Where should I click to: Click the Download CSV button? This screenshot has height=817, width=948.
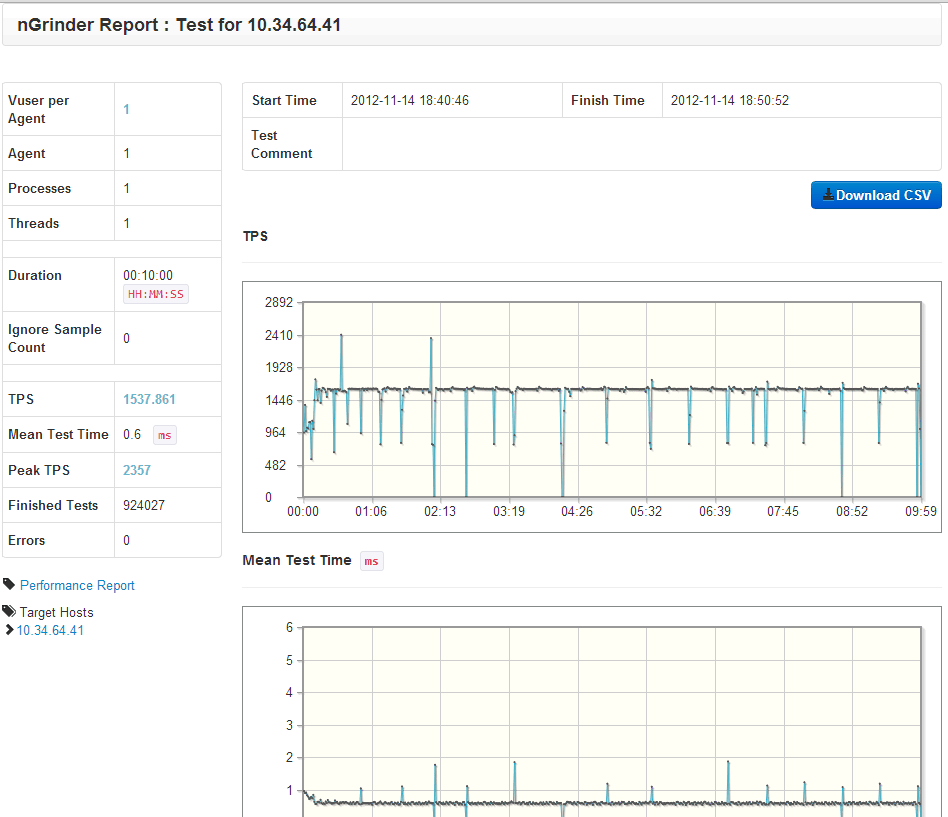(876, 195)
